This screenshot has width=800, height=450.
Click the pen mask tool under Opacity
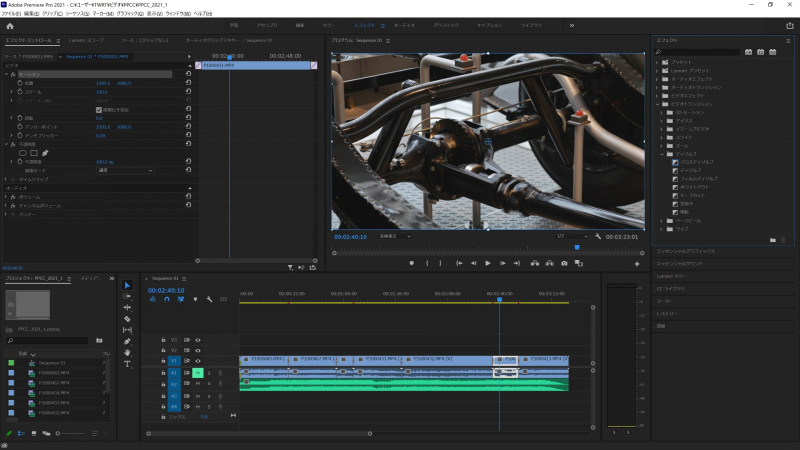45,153
